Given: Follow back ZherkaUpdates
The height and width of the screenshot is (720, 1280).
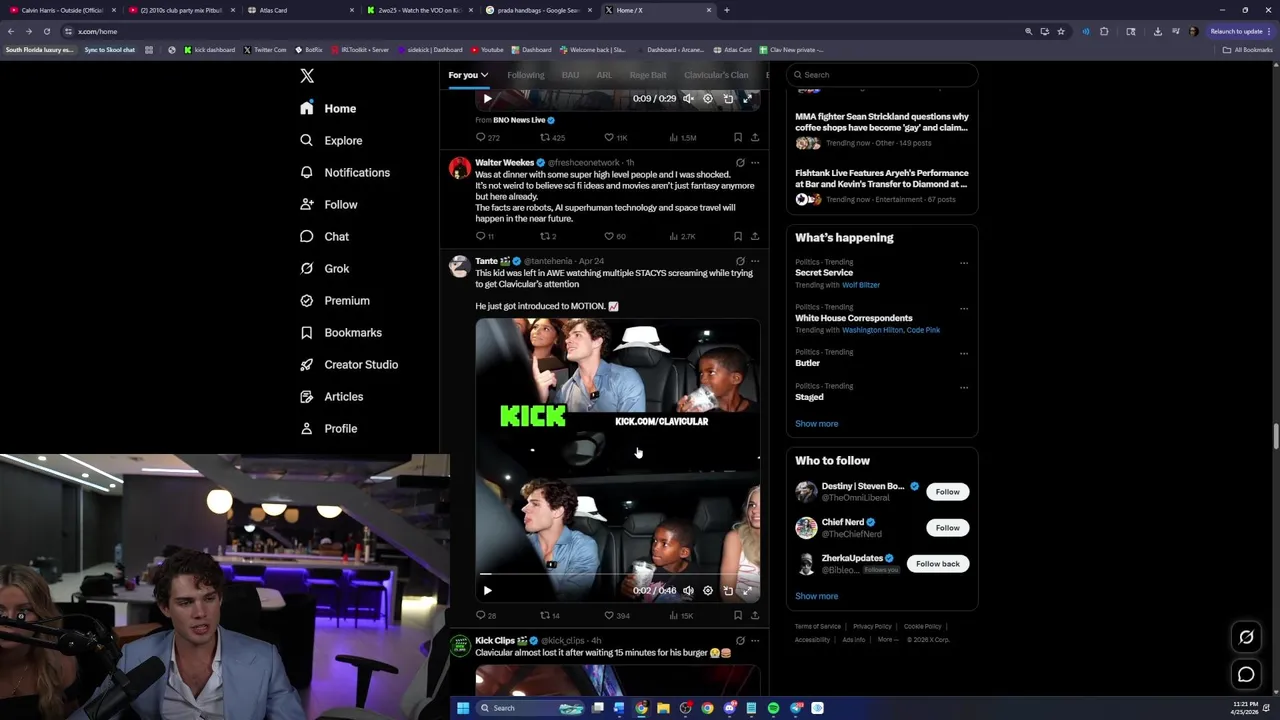Looking at the screenshot, I should point(937,564).
